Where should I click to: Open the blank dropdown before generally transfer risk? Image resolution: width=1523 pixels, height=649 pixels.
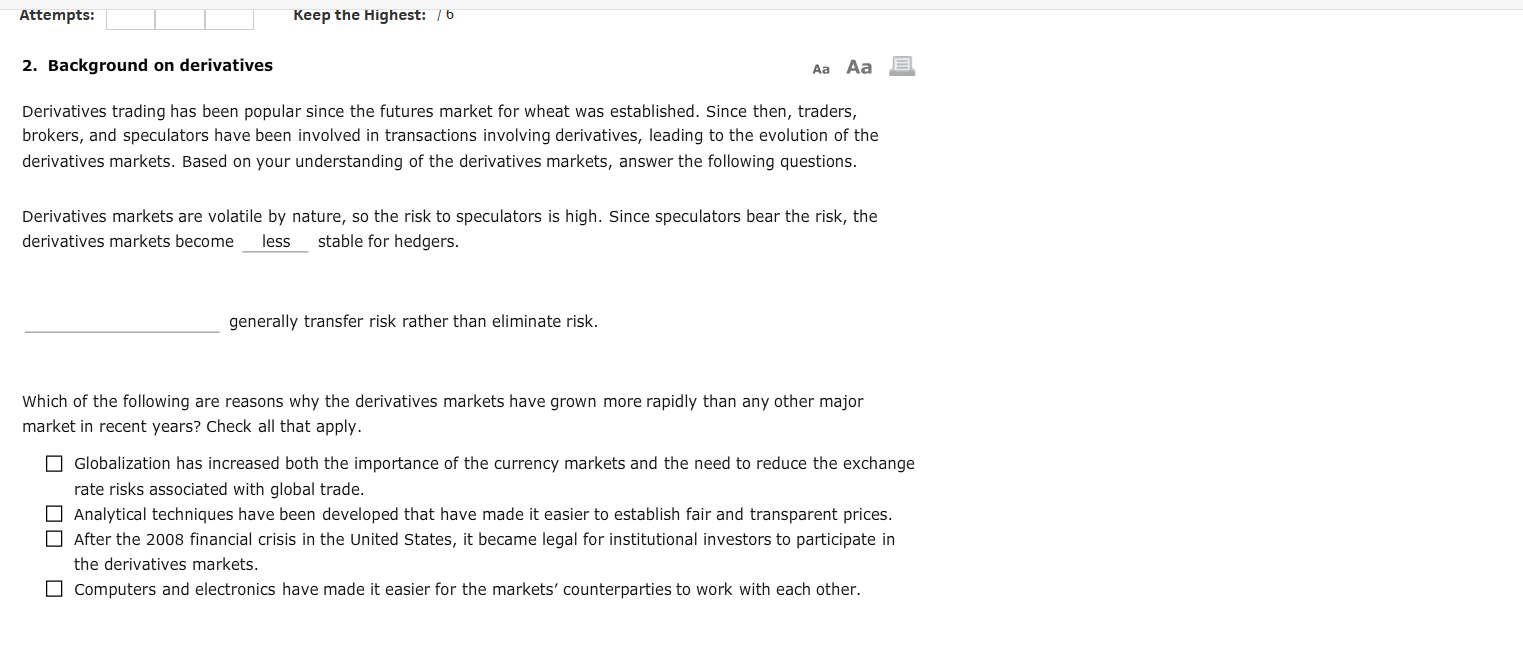(x=120, y=321)
